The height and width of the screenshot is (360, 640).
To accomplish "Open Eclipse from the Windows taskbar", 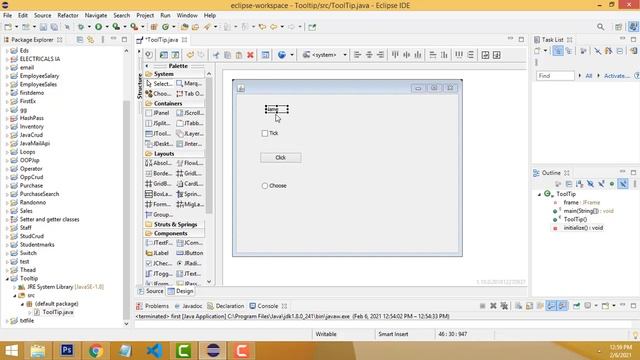I will (213, 350).
